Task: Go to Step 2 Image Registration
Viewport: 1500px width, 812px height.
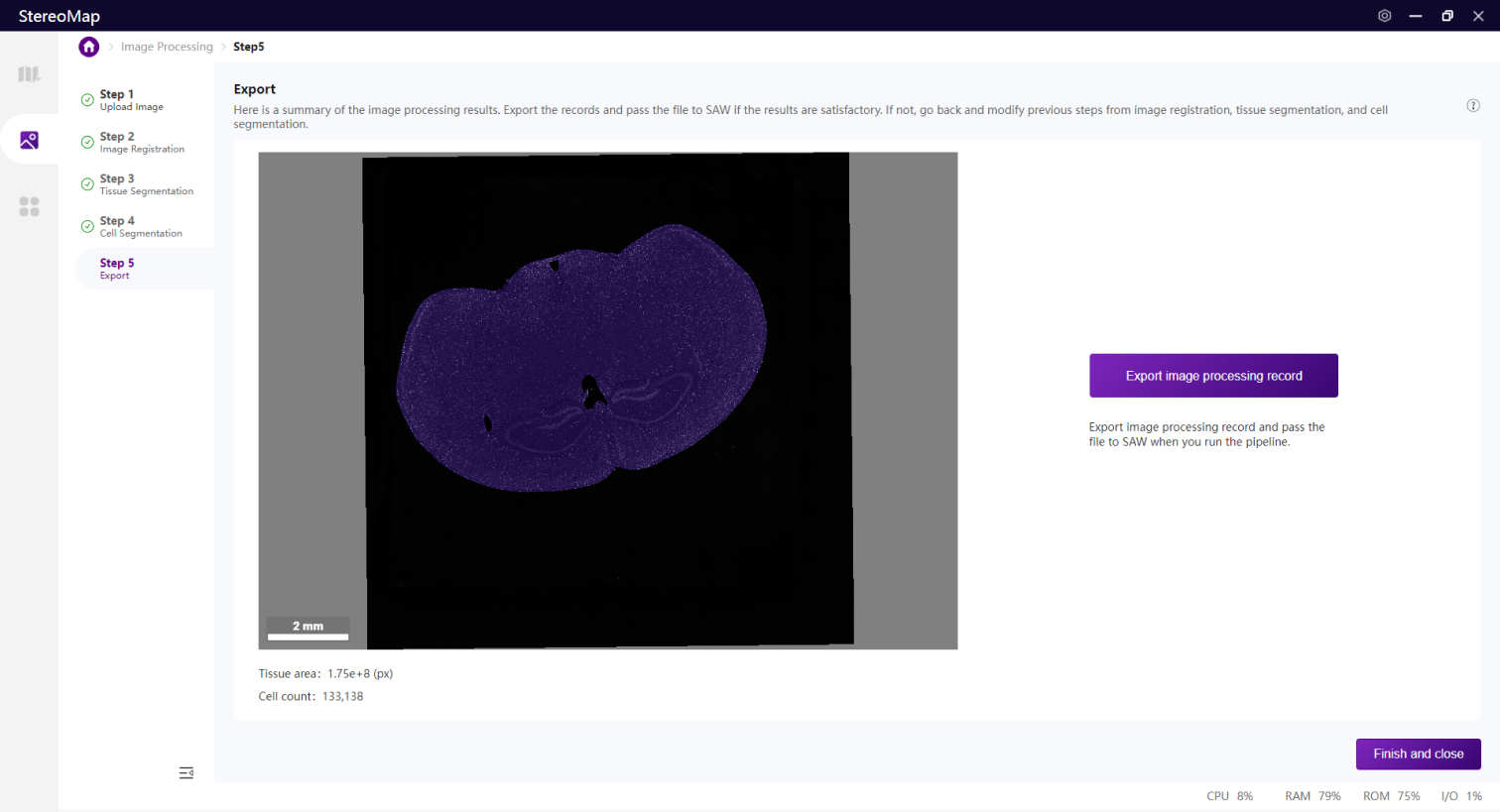Action: (x=142, y=143)
